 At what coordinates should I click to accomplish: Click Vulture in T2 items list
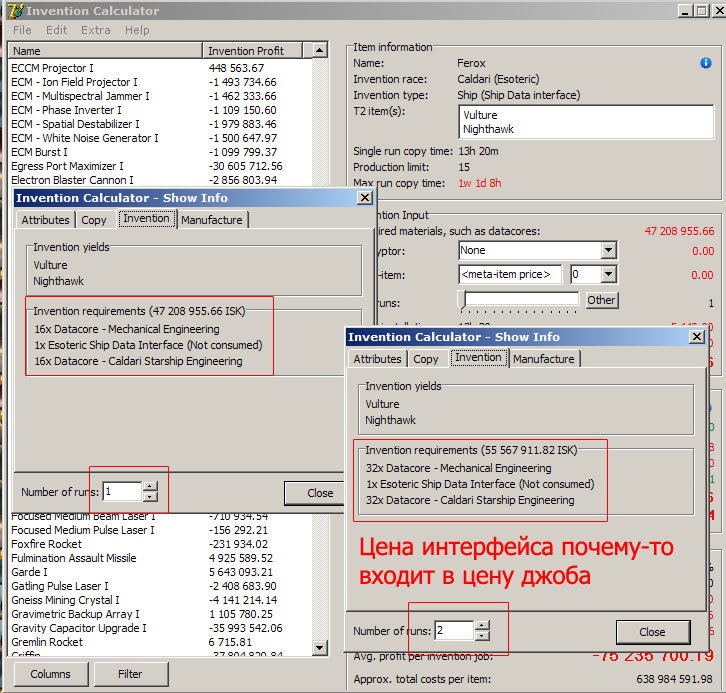point(480,115)
